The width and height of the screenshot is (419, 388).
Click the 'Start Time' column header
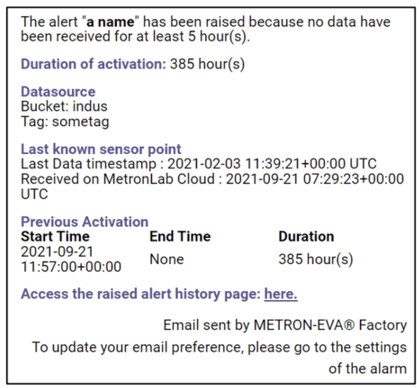point(55,236)
